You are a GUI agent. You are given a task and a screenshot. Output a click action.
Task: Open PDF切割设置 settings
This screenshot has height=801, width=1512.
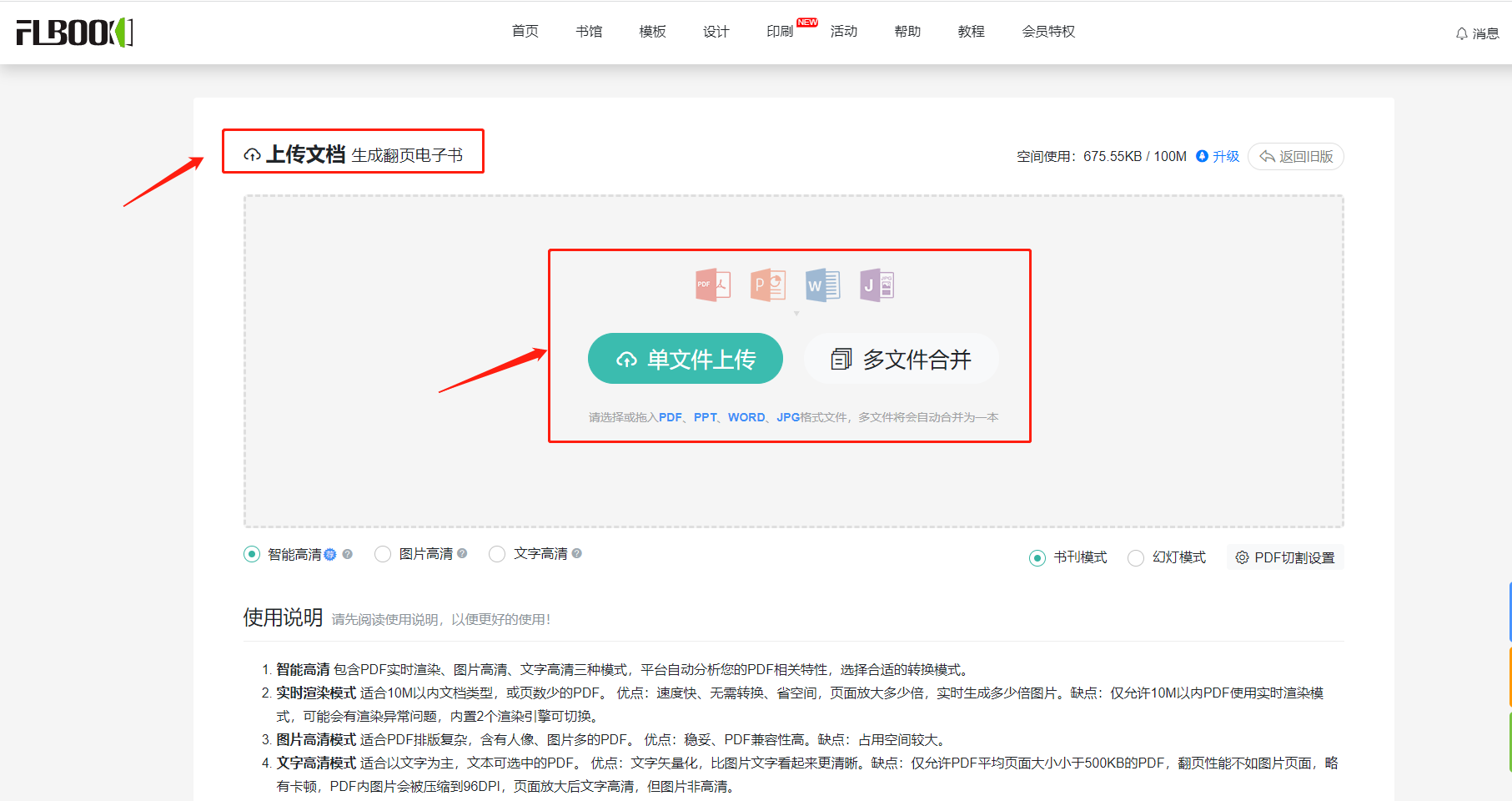pyautogui.click(x=1285, y=557)
